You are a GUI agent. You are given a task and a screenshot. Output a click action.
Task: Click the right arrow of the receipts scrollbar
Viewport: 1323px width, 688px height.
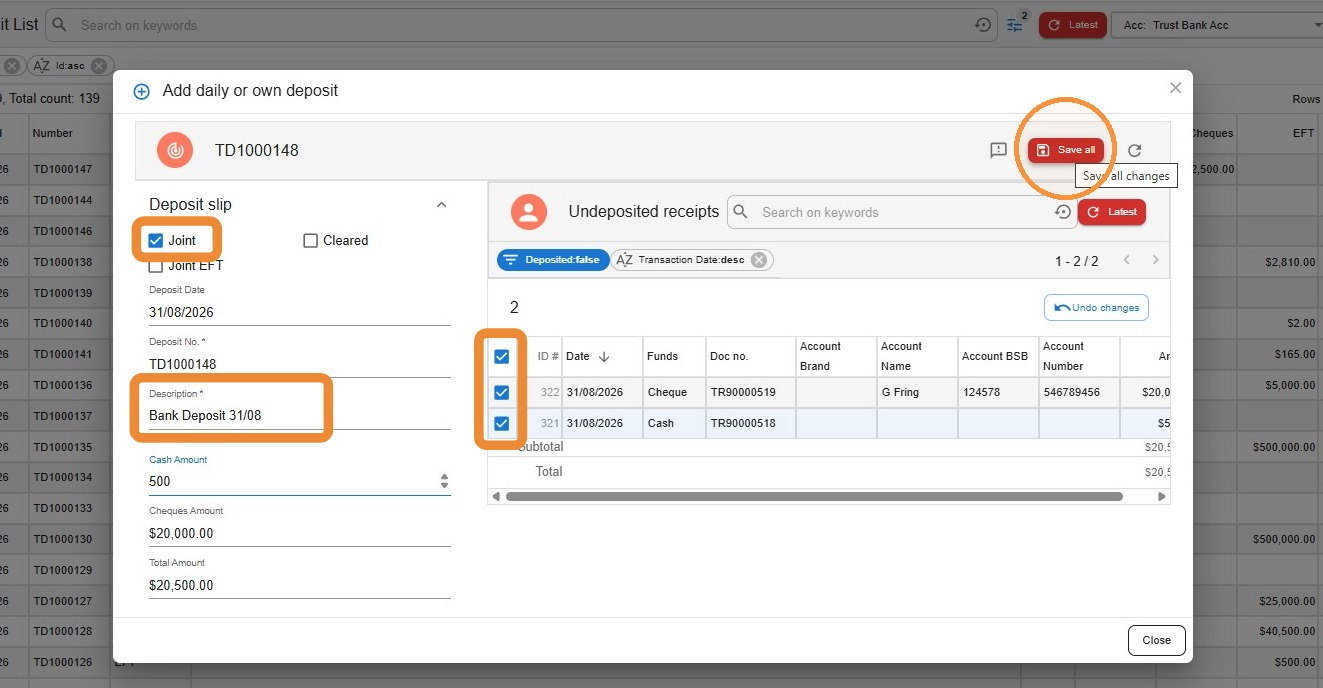(1161, 496)
